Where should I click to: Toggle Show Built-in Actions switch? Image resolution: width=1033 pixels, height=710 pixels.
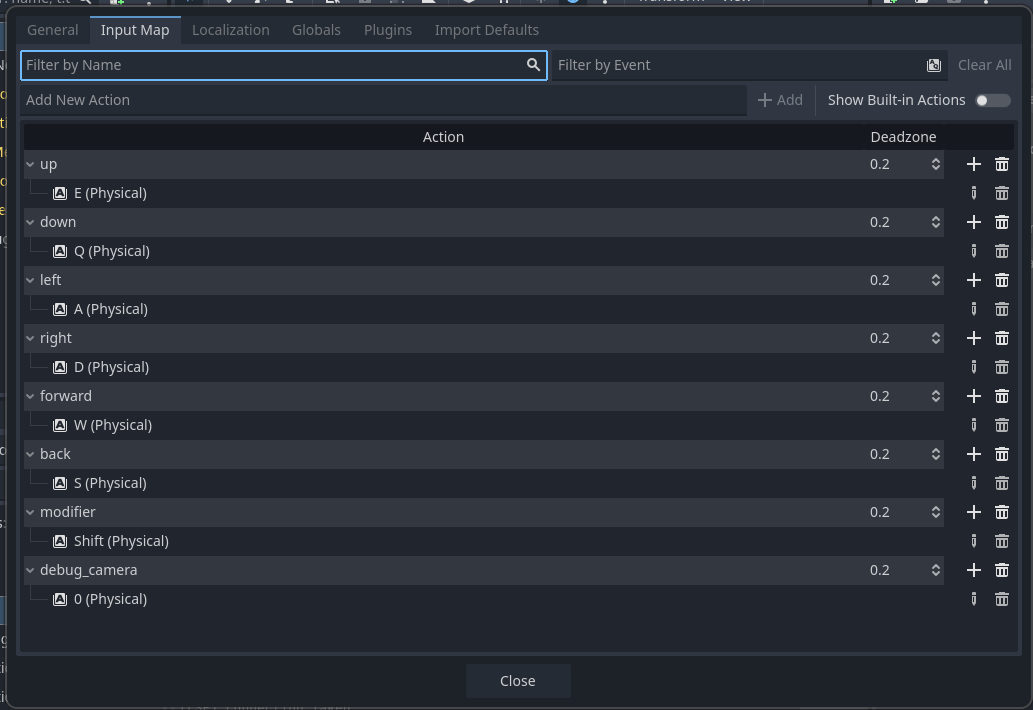(992, 100)
